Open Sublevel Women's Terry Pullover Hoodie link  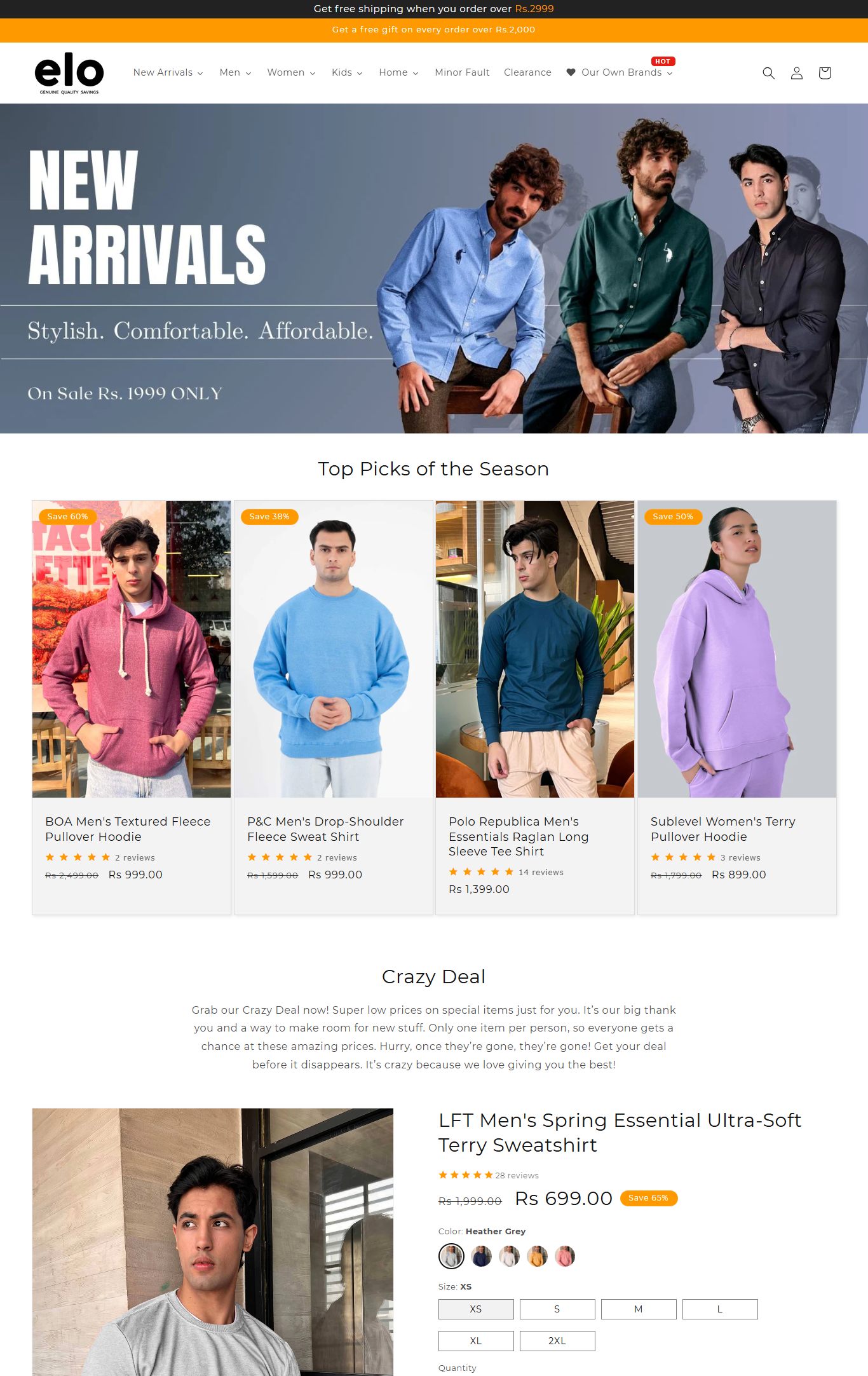[722, 829]
